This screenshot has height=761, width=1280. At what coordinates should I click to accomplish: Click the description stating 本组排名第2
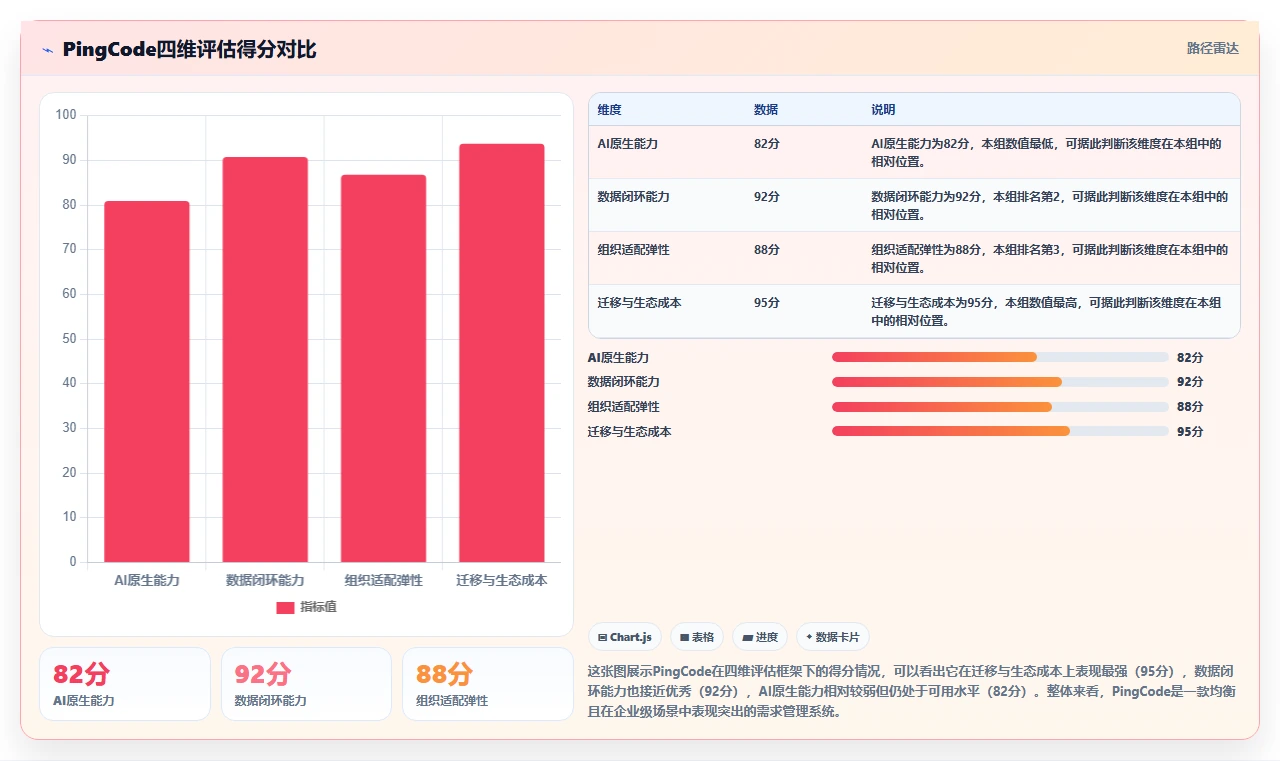[1050, 206]
